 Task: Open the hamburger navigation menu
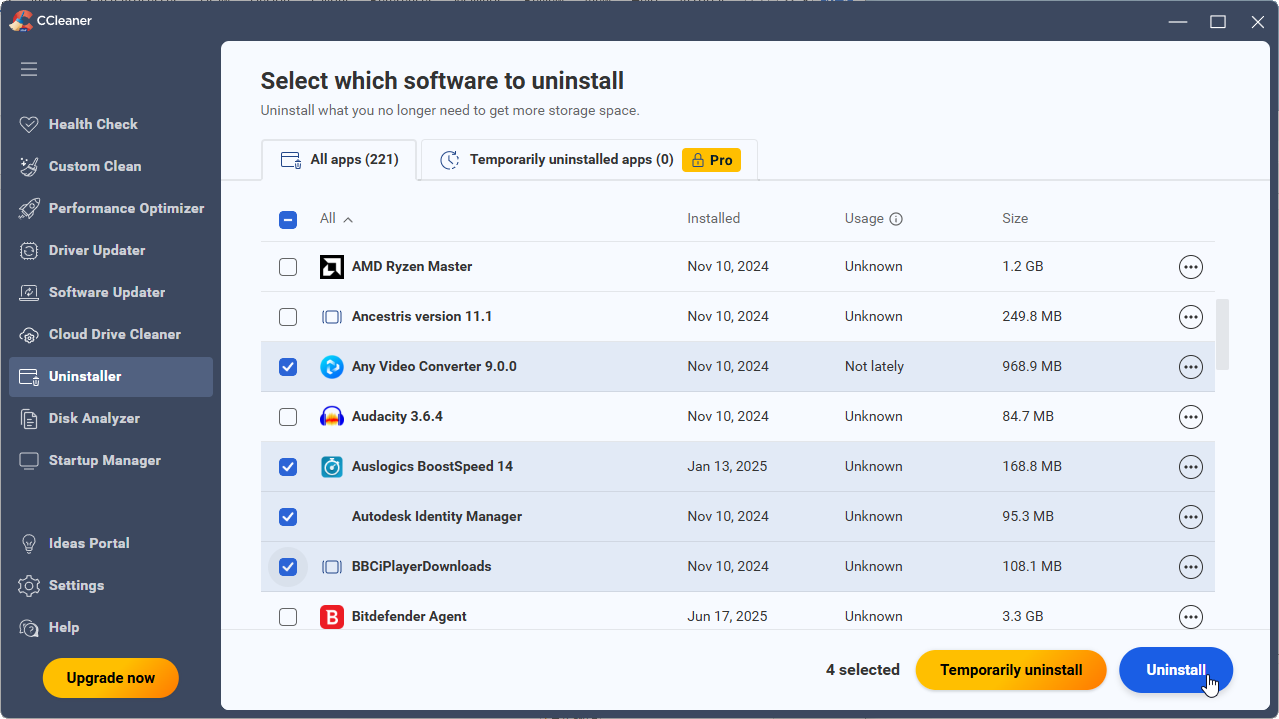click(29, 69)
